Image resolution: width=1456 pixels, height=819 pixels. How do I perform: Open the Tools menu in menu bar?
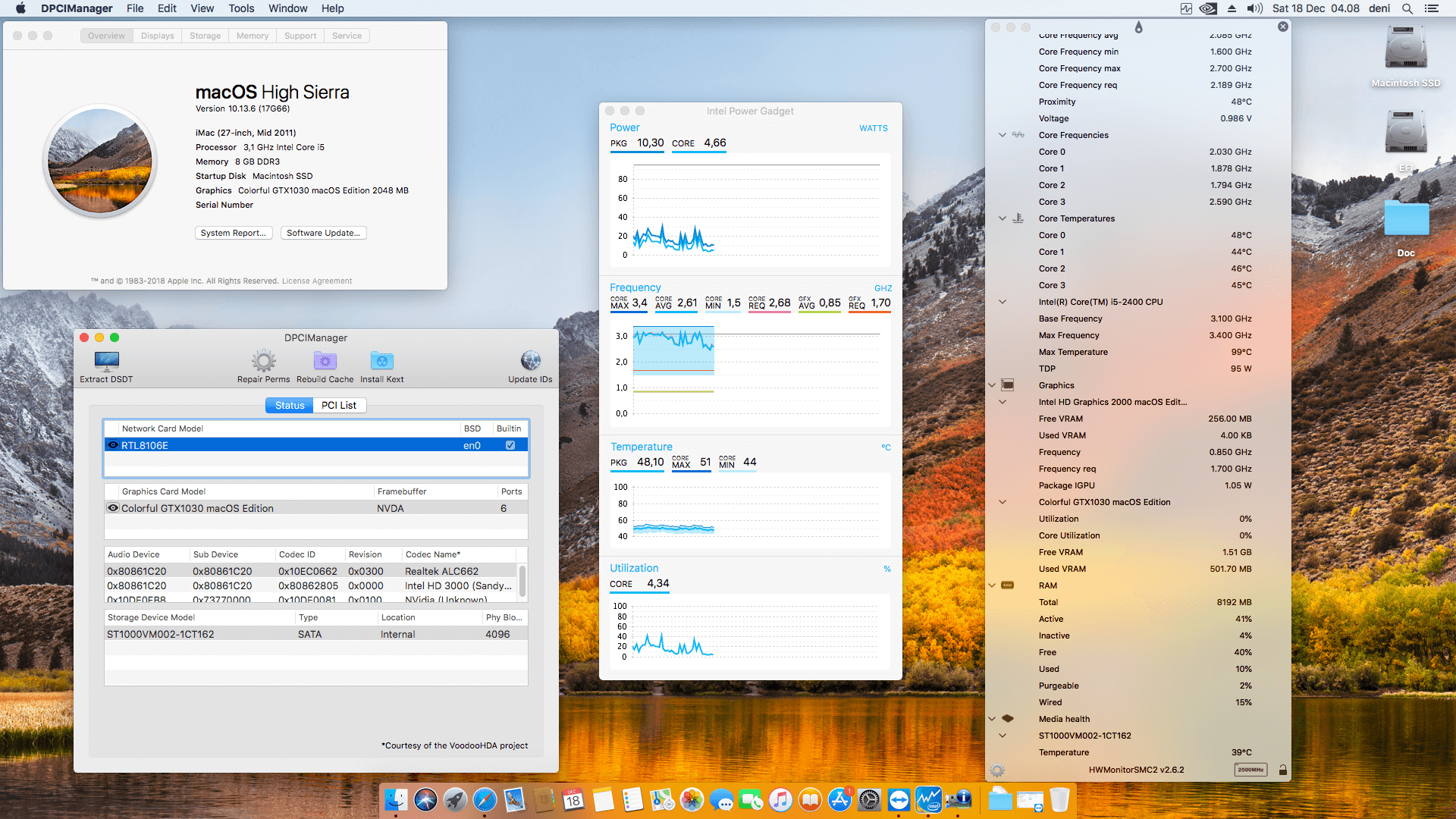tap(241, 8)
